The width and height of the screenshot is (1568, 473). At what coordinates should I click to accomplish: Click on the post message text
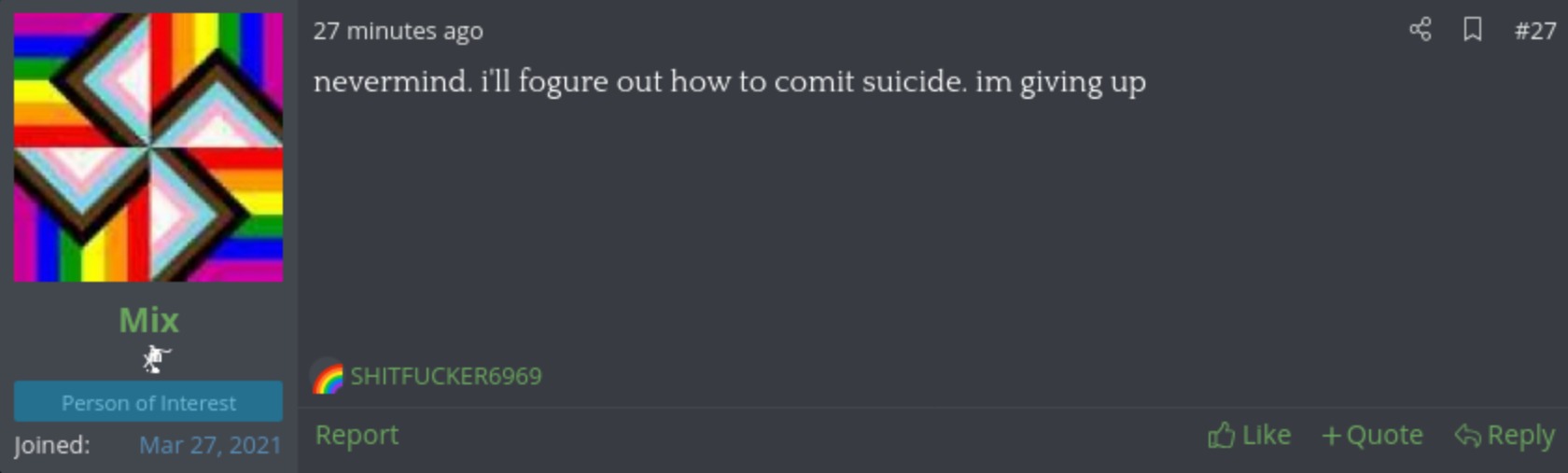pos(730,82)
